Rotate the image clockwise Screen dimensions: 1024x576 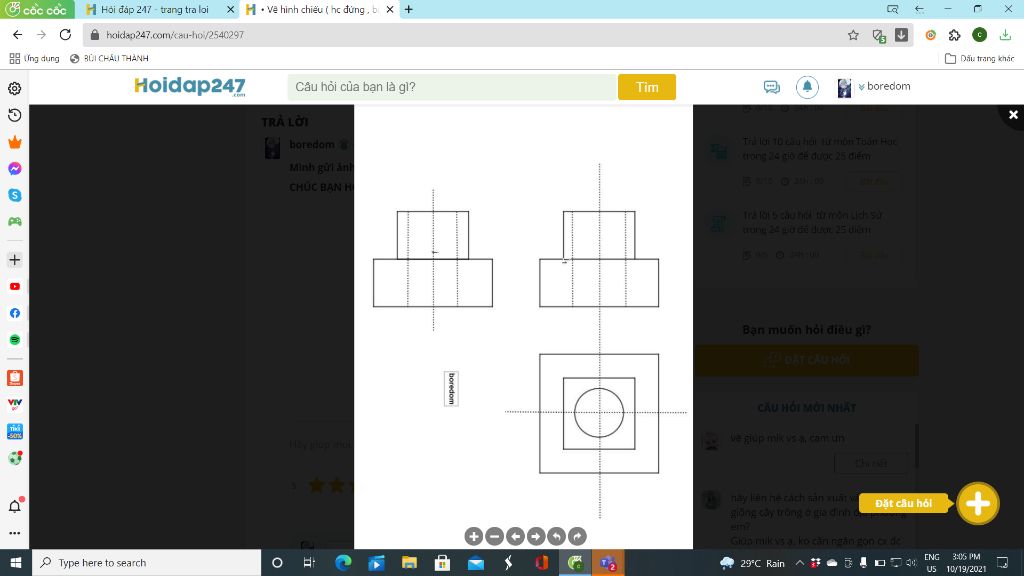[x=577, y=536]
